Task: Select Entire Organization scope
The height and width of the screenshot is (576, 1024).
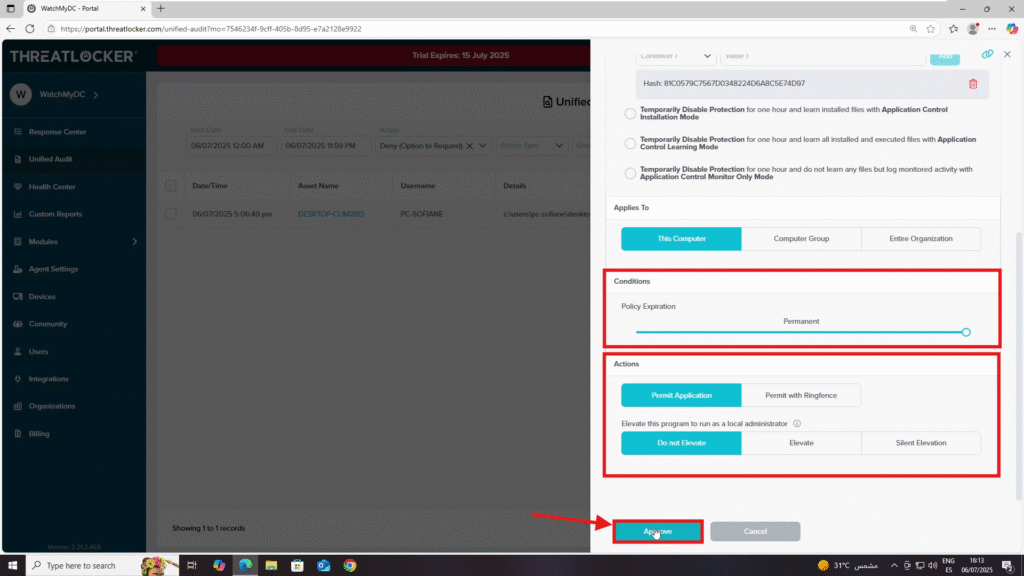Action: tap(921, 239)
